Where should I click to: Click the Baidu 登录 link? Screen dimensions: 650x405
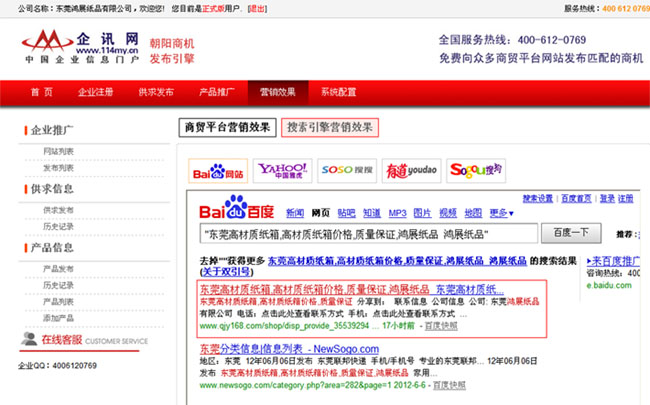607,199
